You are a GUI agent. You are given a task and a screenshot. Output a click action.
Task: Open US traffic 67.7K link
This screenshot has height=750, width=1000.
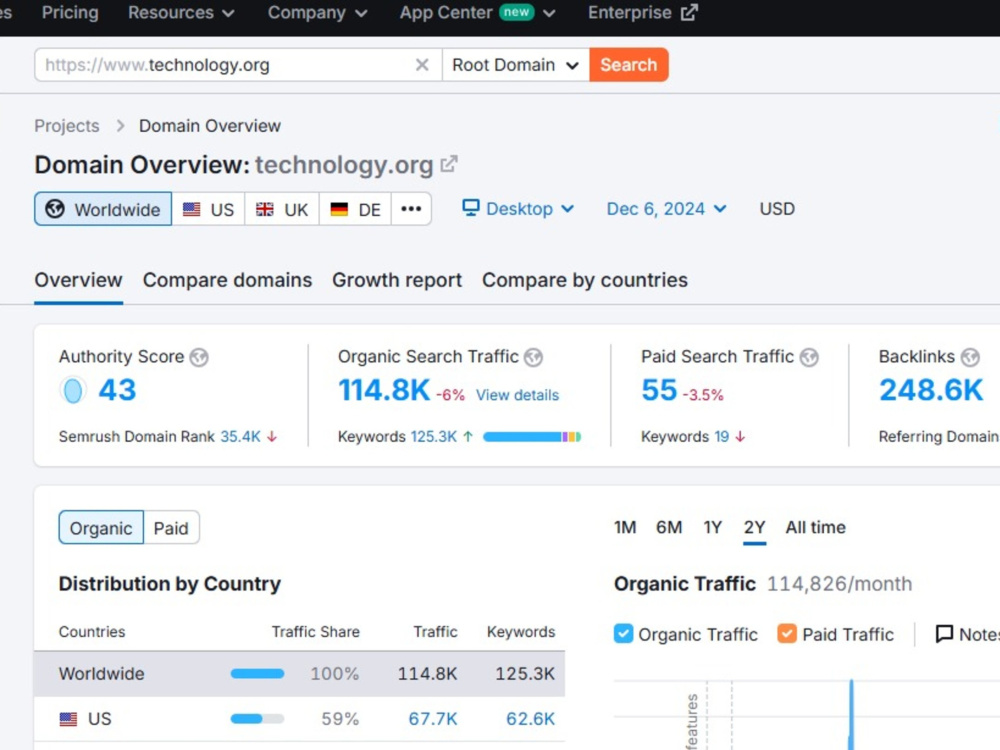432,719
